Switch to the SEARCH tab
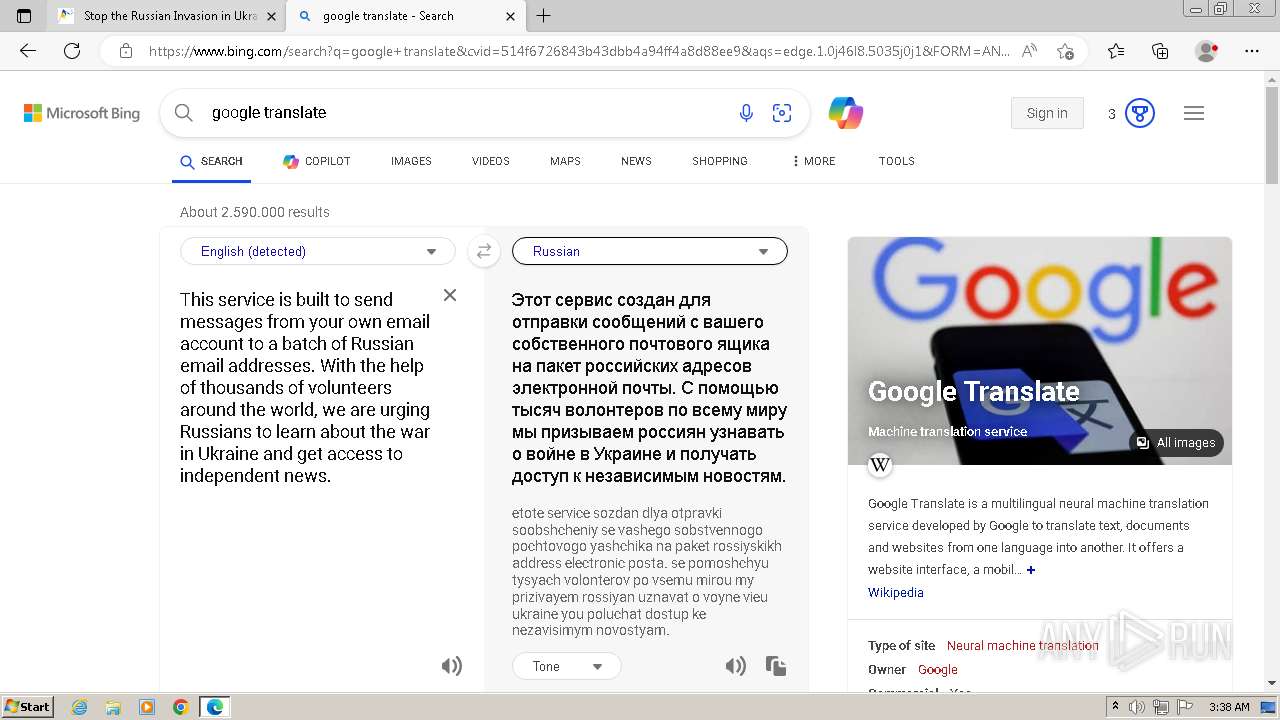 [x=211, y=161]
